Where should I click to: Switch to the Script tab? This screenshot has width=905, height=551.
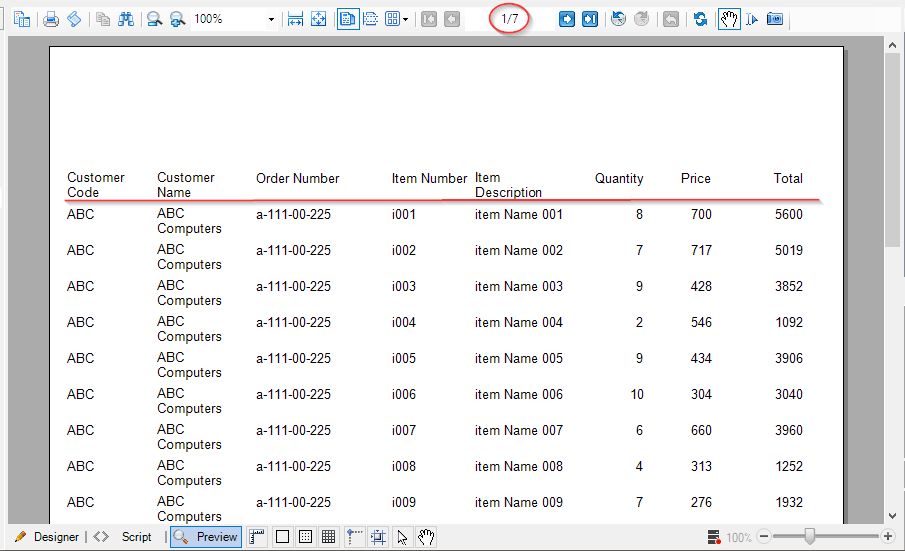pyautogui.click(x=124, y=537)
